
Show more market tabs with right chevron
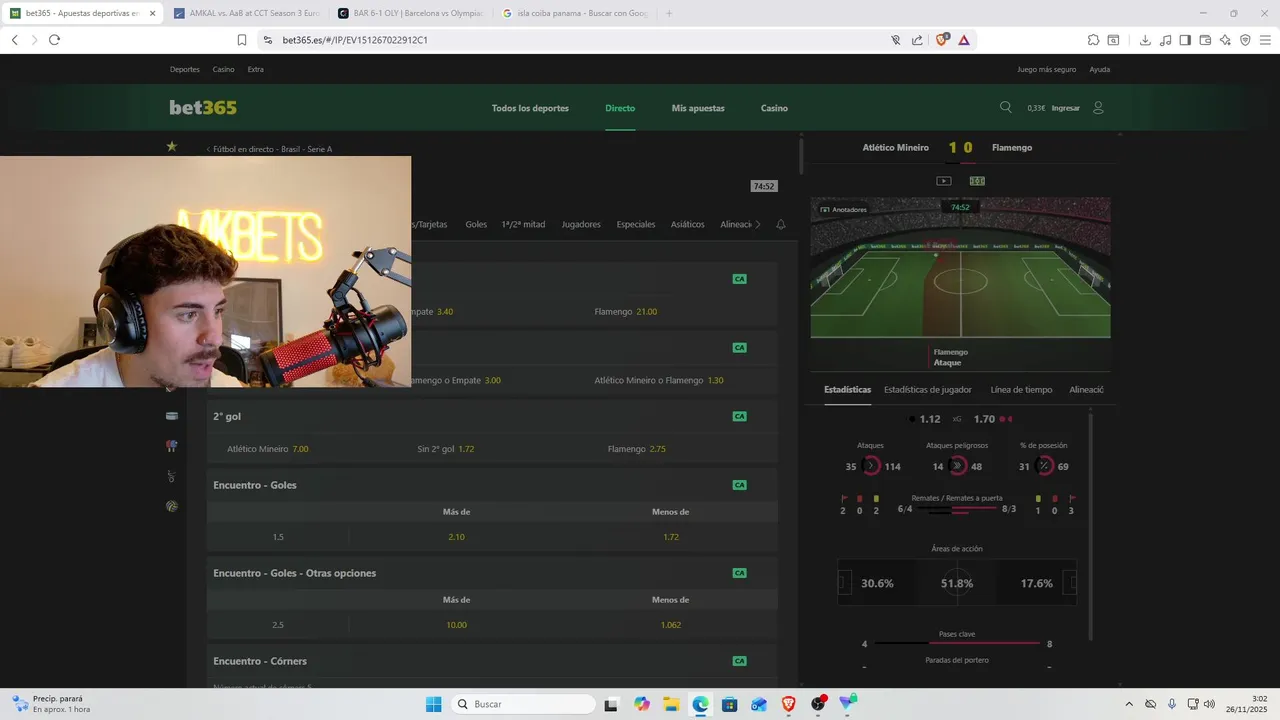758,225
